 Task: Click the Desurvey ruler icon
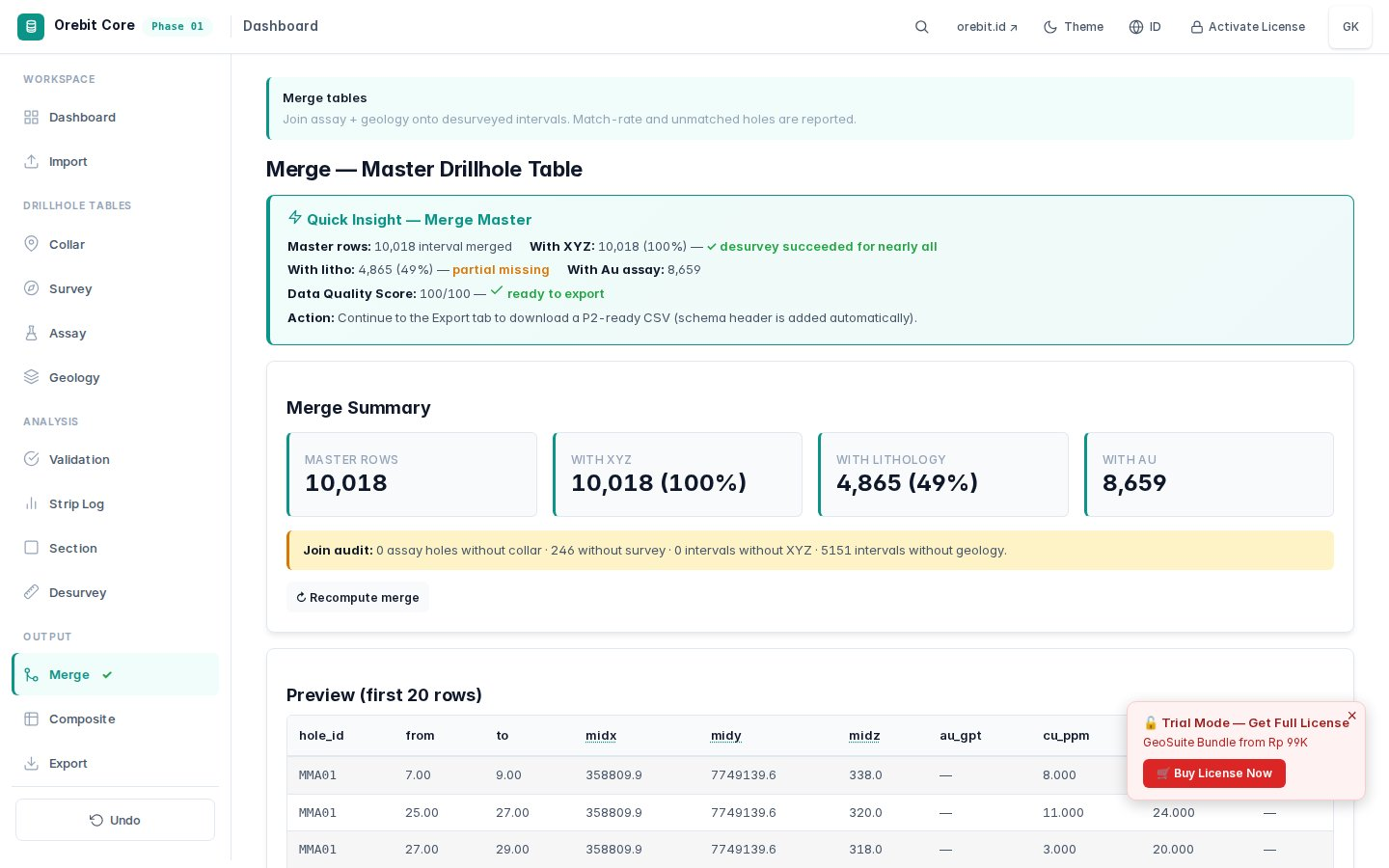31,593
